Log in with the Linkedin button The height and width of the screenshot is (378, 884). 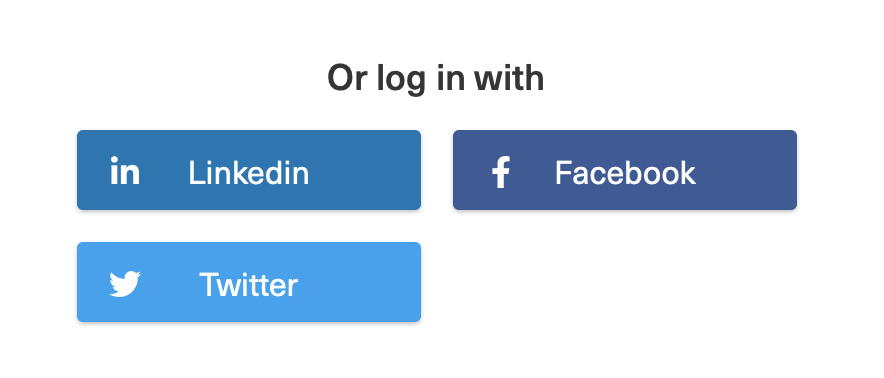point(249,170)
